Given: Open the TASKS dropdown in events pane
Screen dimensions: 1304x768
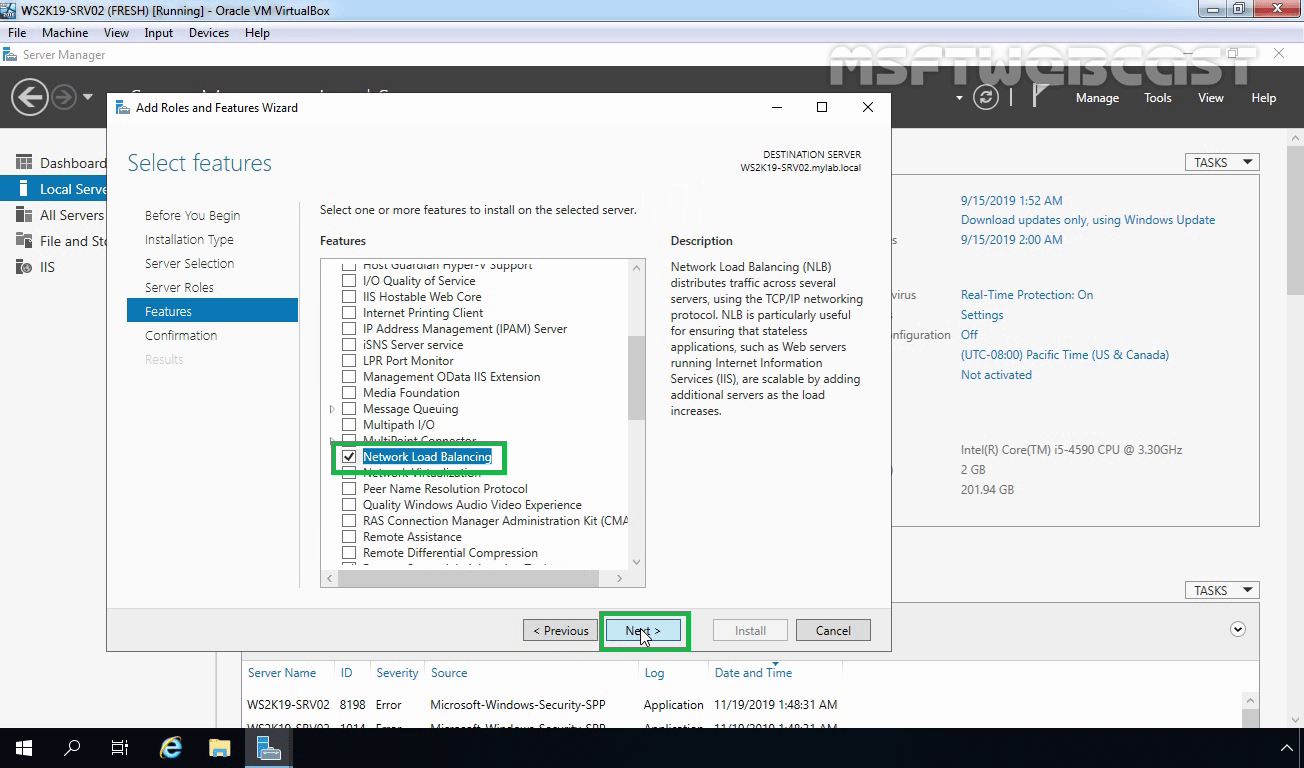Looking at the screenshot, I should tap(1221, 589).
